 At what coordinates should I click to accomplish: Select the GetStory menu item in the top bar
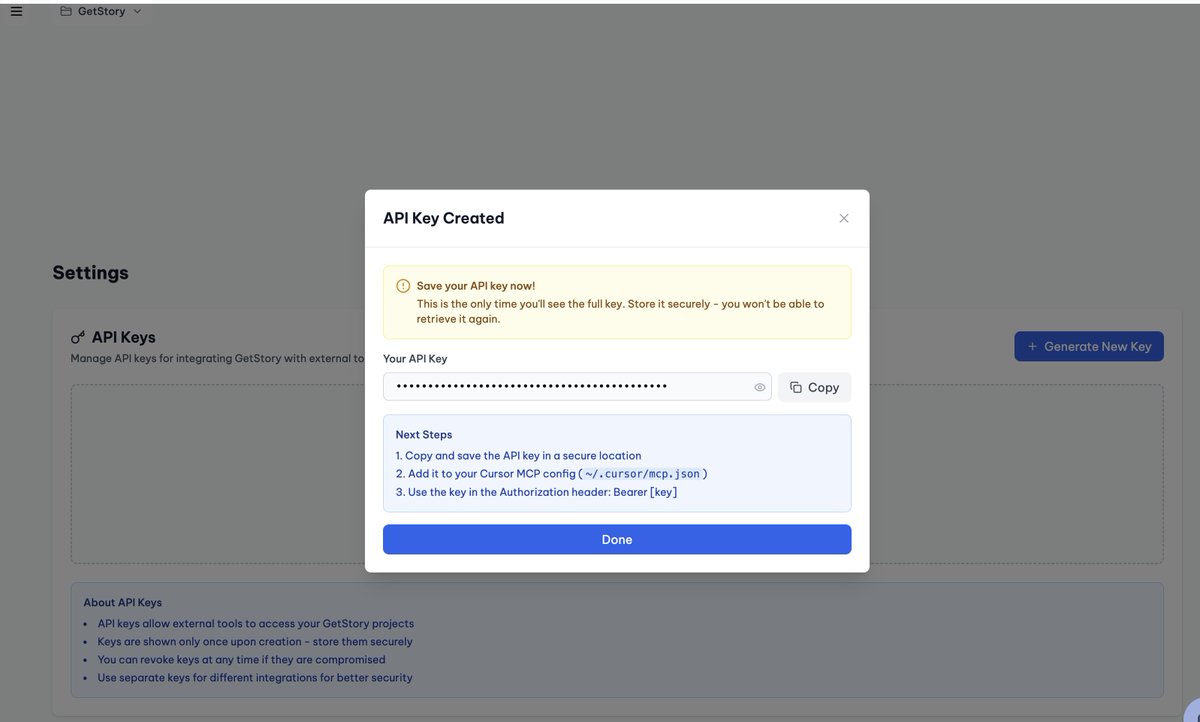tap(100, 11)
